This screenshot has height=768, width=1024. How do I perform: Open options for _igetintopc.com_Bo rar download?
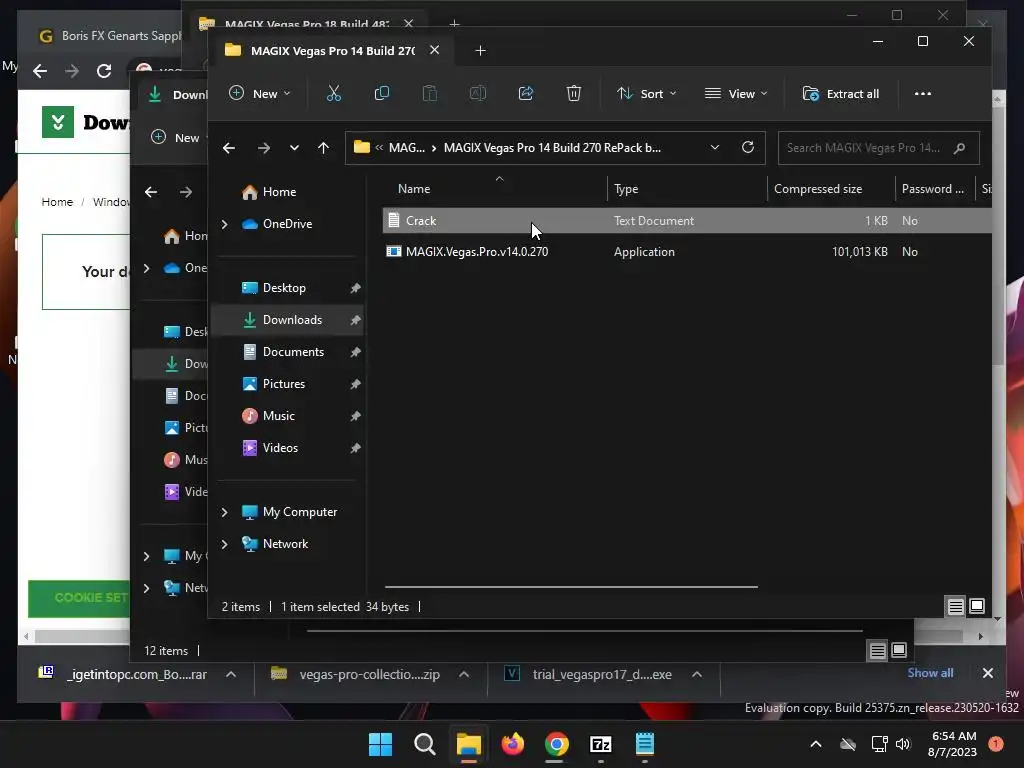click(x=231, y=675)
